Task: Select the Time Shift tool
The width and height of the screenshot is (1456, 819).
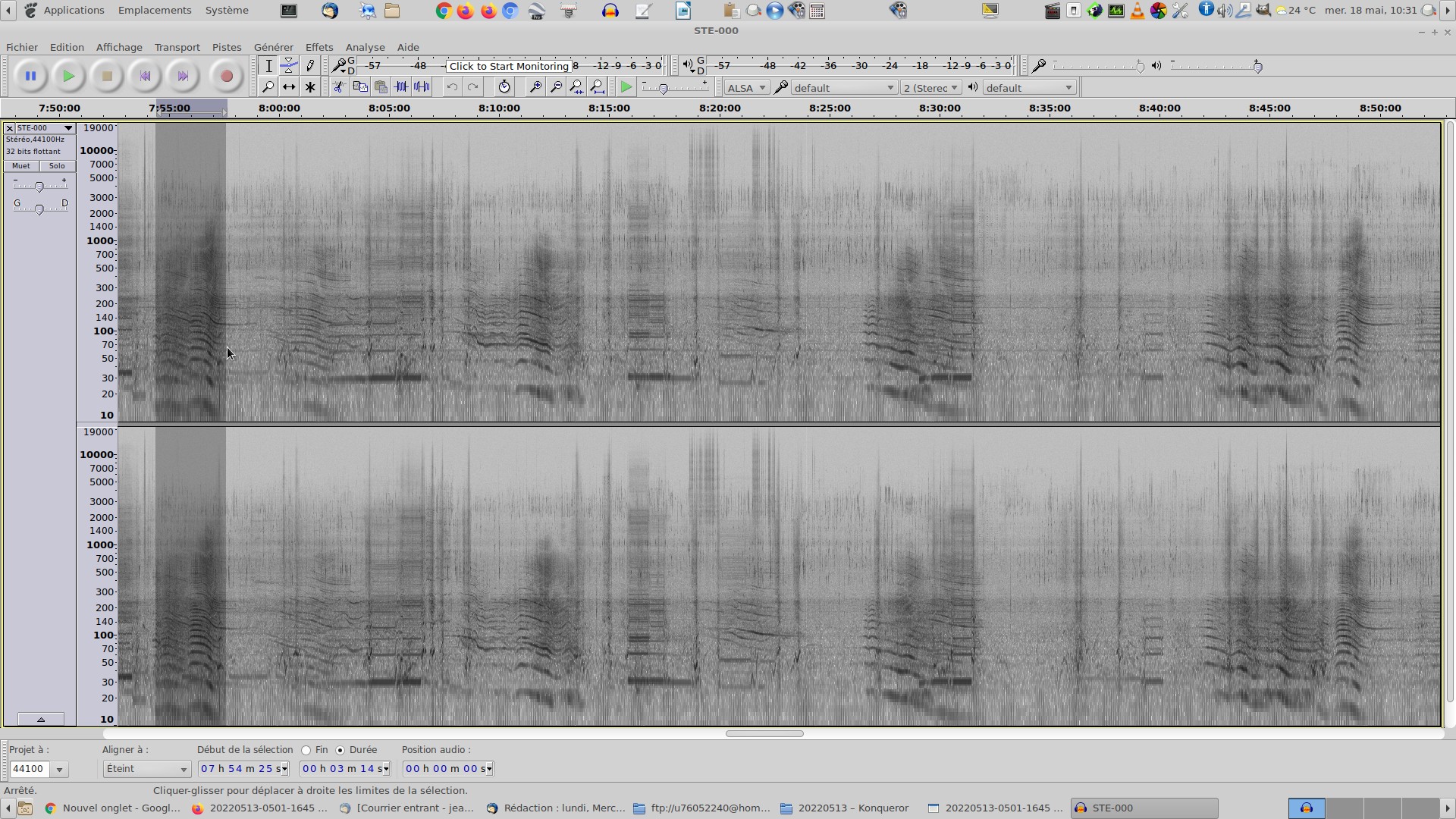Action: [x=289, y=87]
